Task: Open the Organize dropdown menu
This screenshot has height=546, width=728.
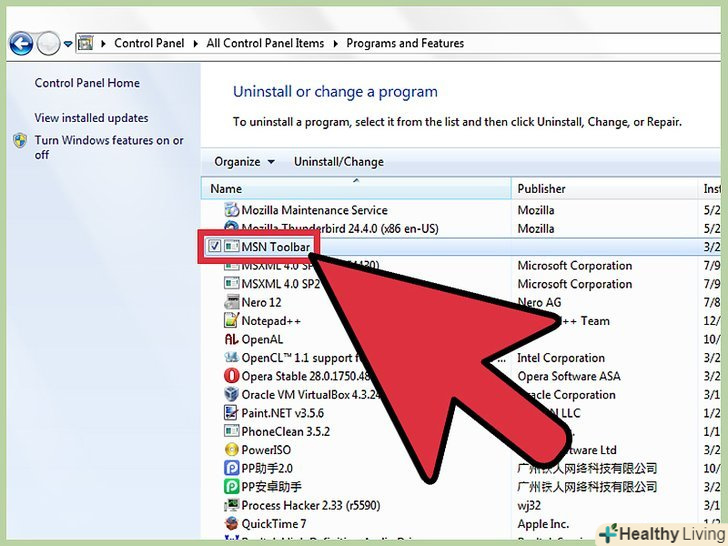Action: point(244,162)
